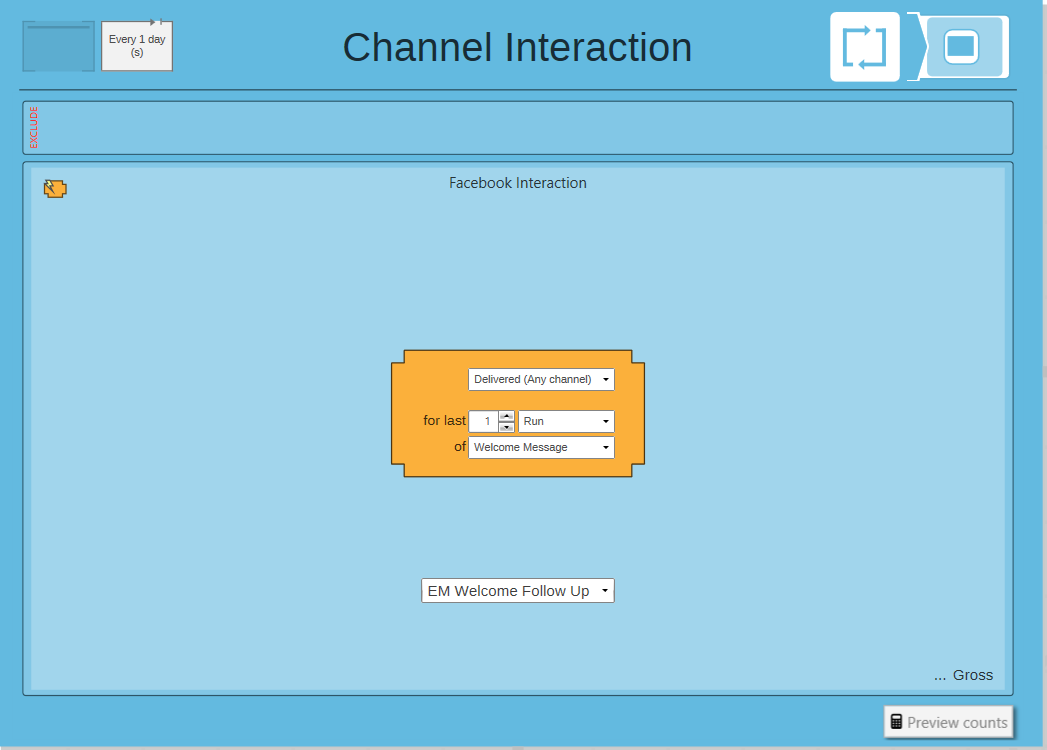Open the EM Welcome Follow Up dropdown
Screen dimensions: 1047x750
(x=517, y=591)
